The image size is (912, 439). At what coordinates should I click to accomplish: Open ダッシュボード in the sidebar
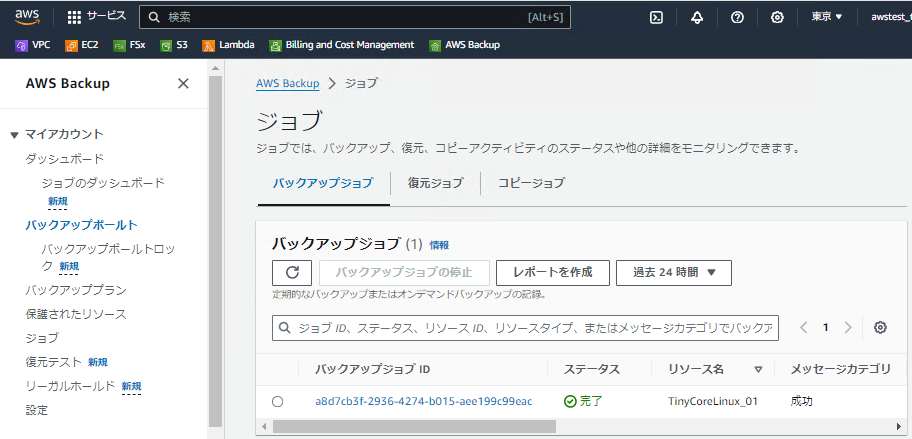[65, 159]
